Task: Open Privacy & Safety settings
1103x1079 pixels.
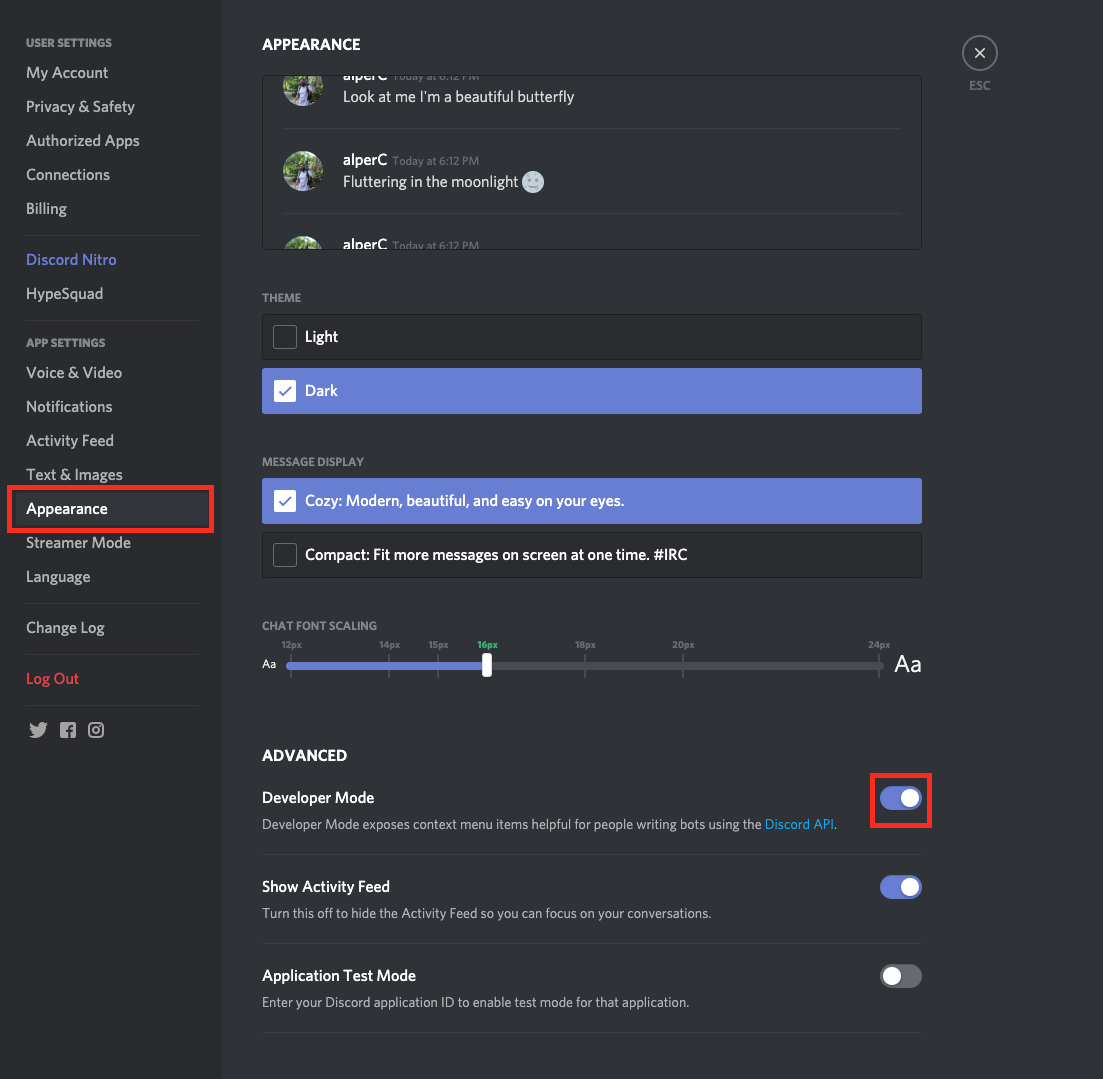Action: pyautogui.click(x=80, y=107)
